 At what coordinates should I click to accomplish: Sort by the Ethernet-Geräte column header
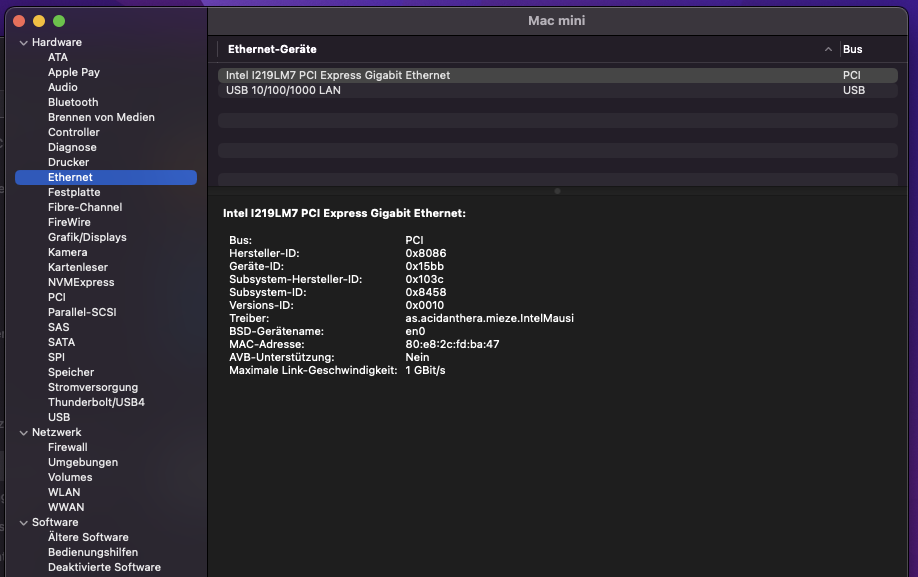pyautogui.click(x=273, y=49)
